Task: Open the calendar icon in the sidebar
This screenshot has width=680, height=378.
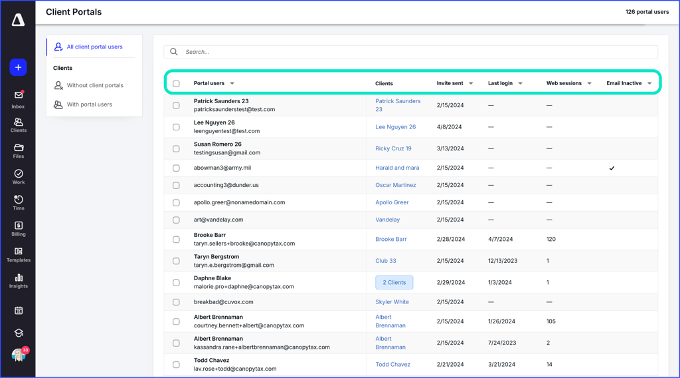Action: [x=18, y=310]
